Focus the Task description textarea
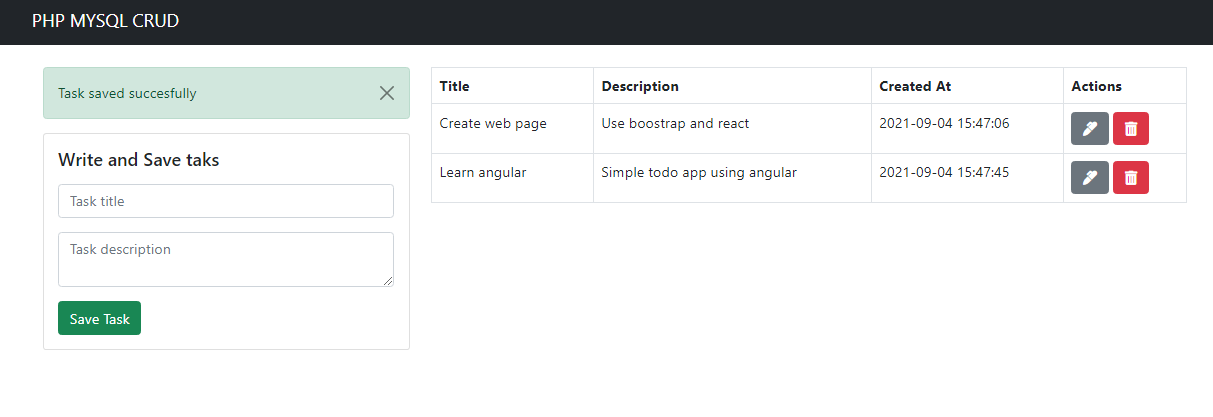The width and height of the screenshot is (1213, 417). click(226, 260)
